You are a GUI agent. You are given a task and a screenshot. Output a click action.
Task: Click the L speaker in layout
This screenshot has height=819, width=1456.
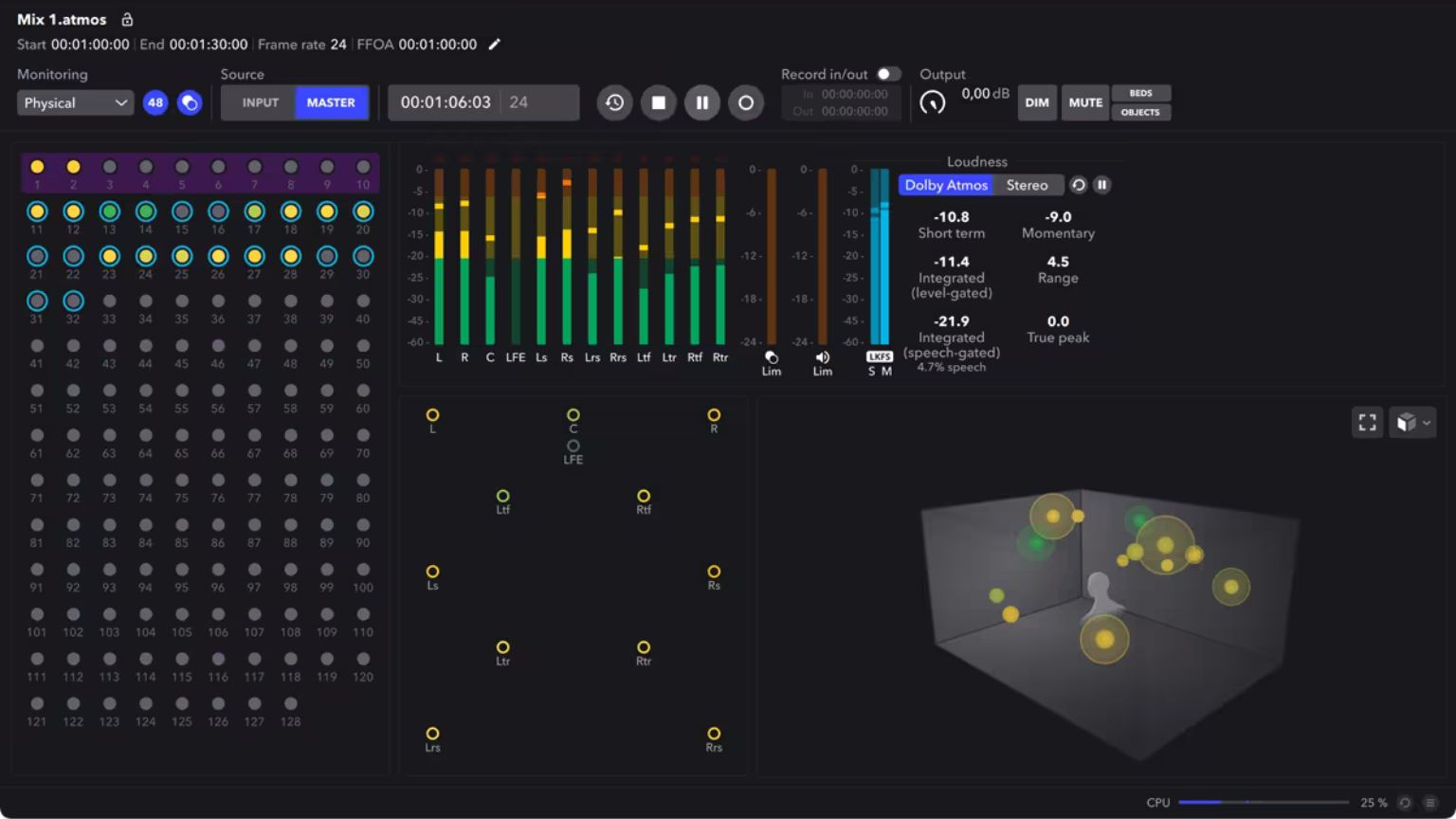click(x=432, y=415)
